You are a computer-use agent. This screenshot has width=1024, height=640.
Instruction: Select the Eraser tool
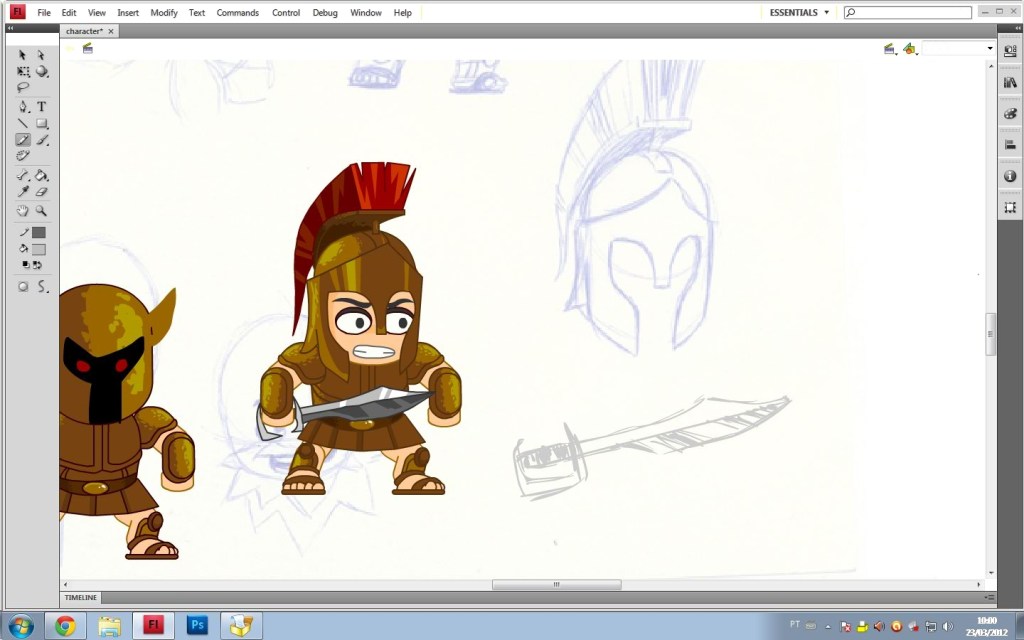tap(42, 192)
